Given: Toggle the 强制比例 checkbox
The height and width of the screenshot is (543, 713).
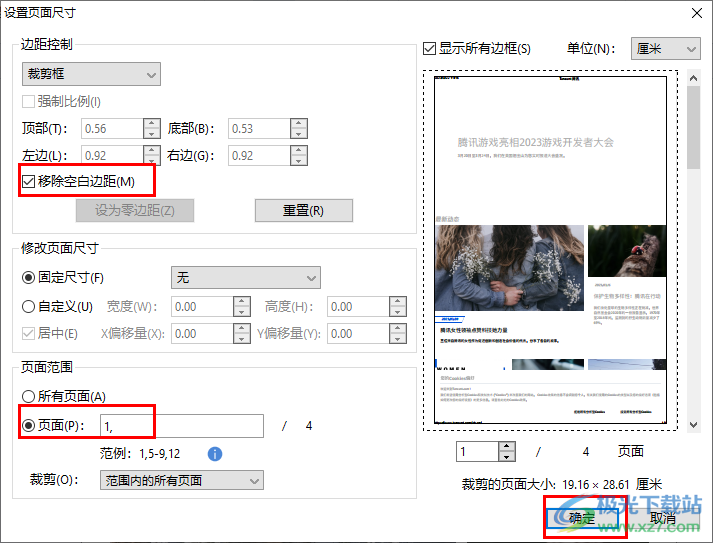Looking at the screenshot, I should (x=28, y=101).
